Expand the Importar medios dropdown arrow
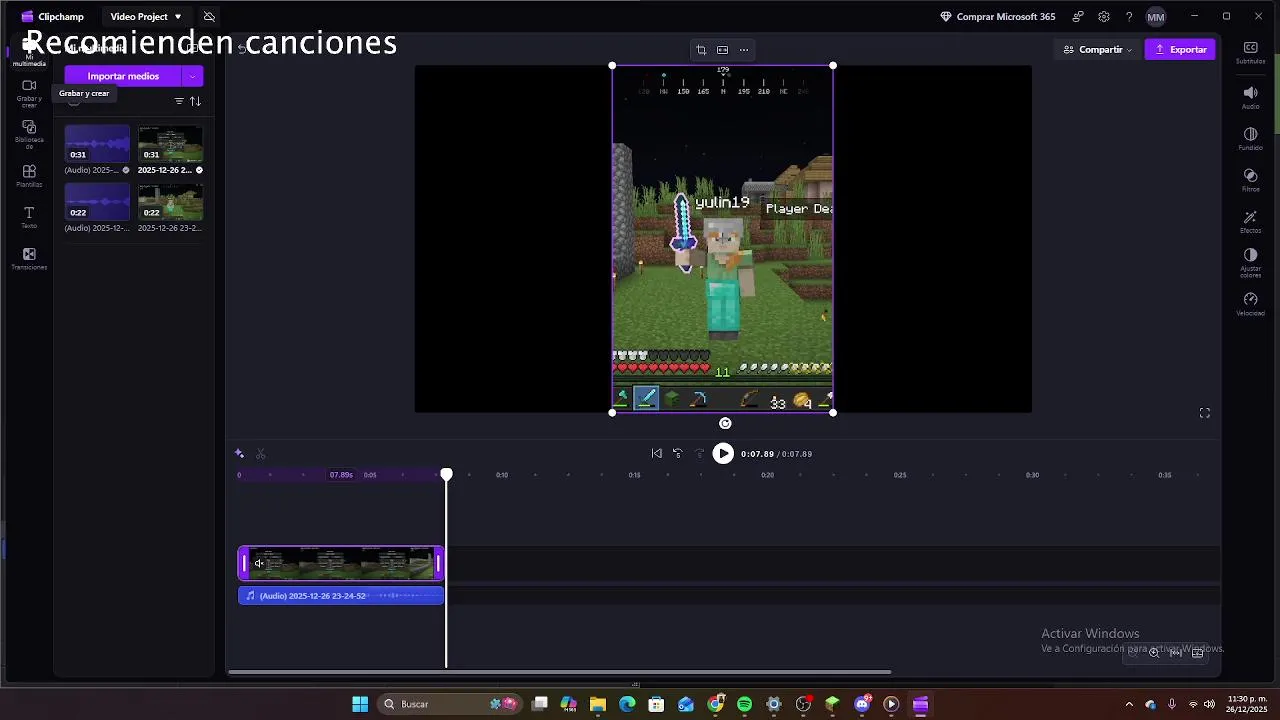 point(192,76)
